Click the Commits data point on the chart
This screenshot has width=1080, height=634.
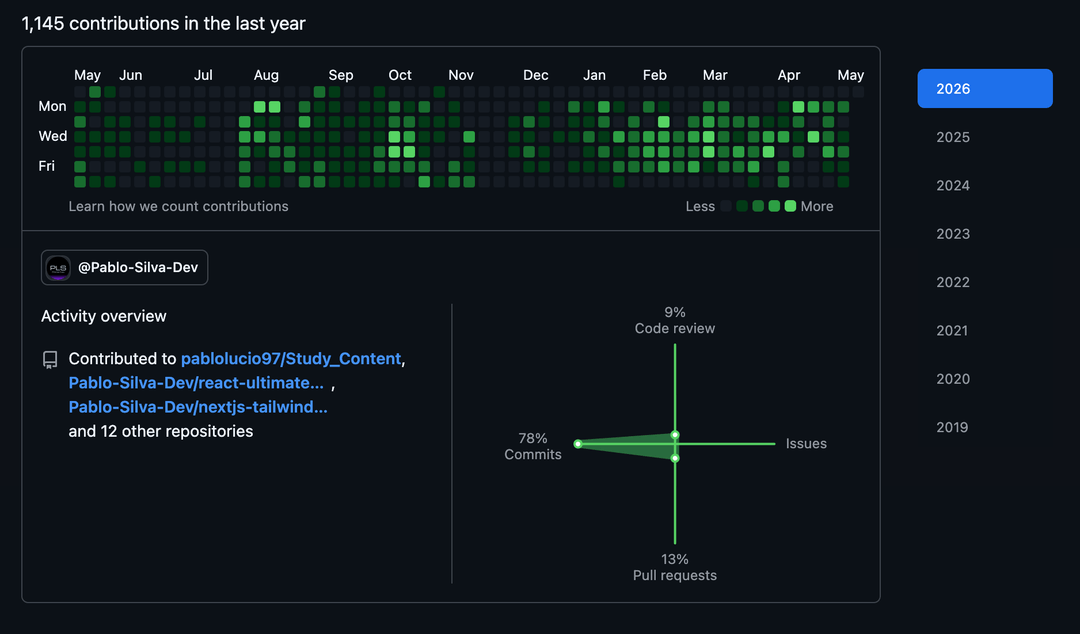(x=578, y=444)
